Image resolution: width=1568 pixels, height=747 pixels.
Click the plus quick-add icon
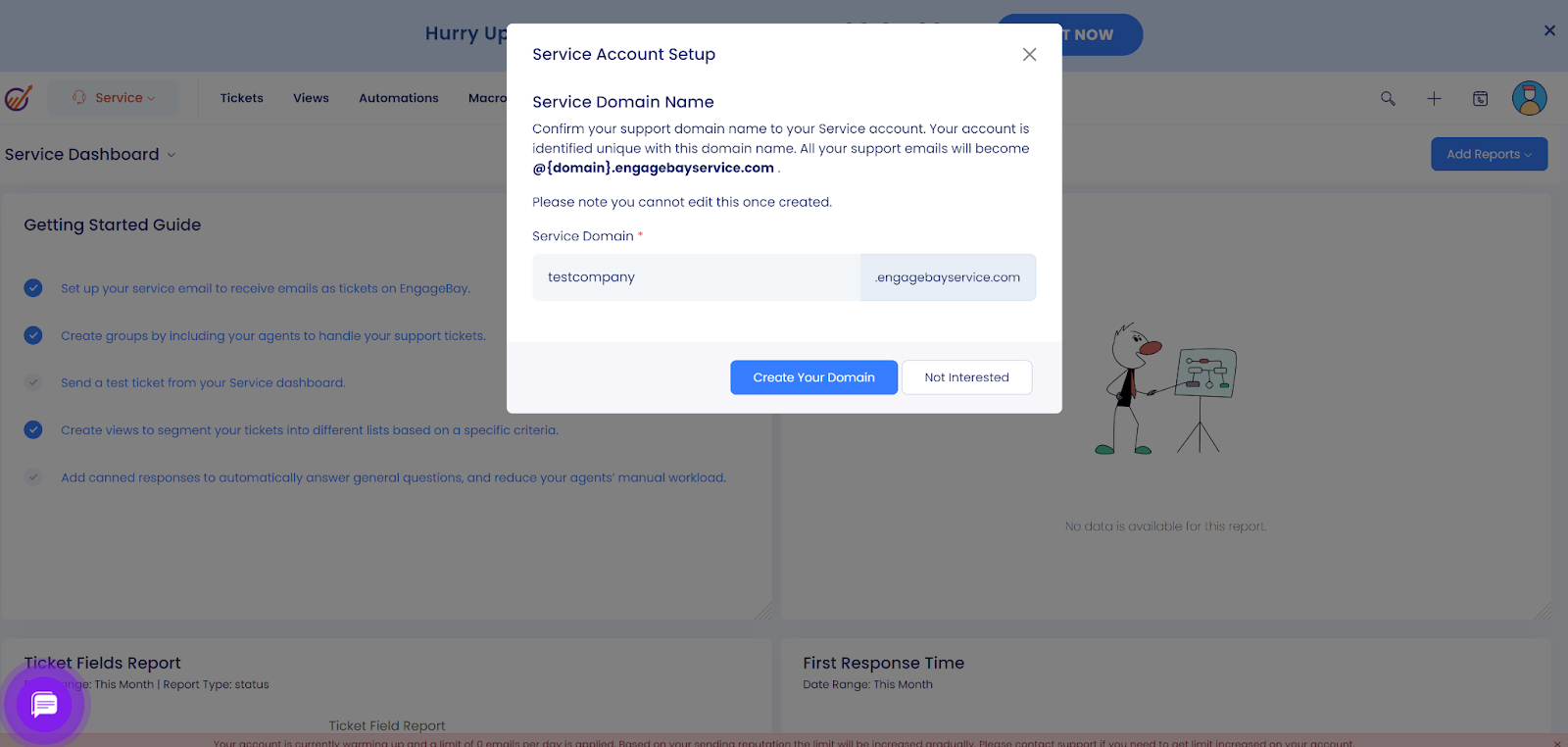pyautogui.click(x=1434, y=98)
